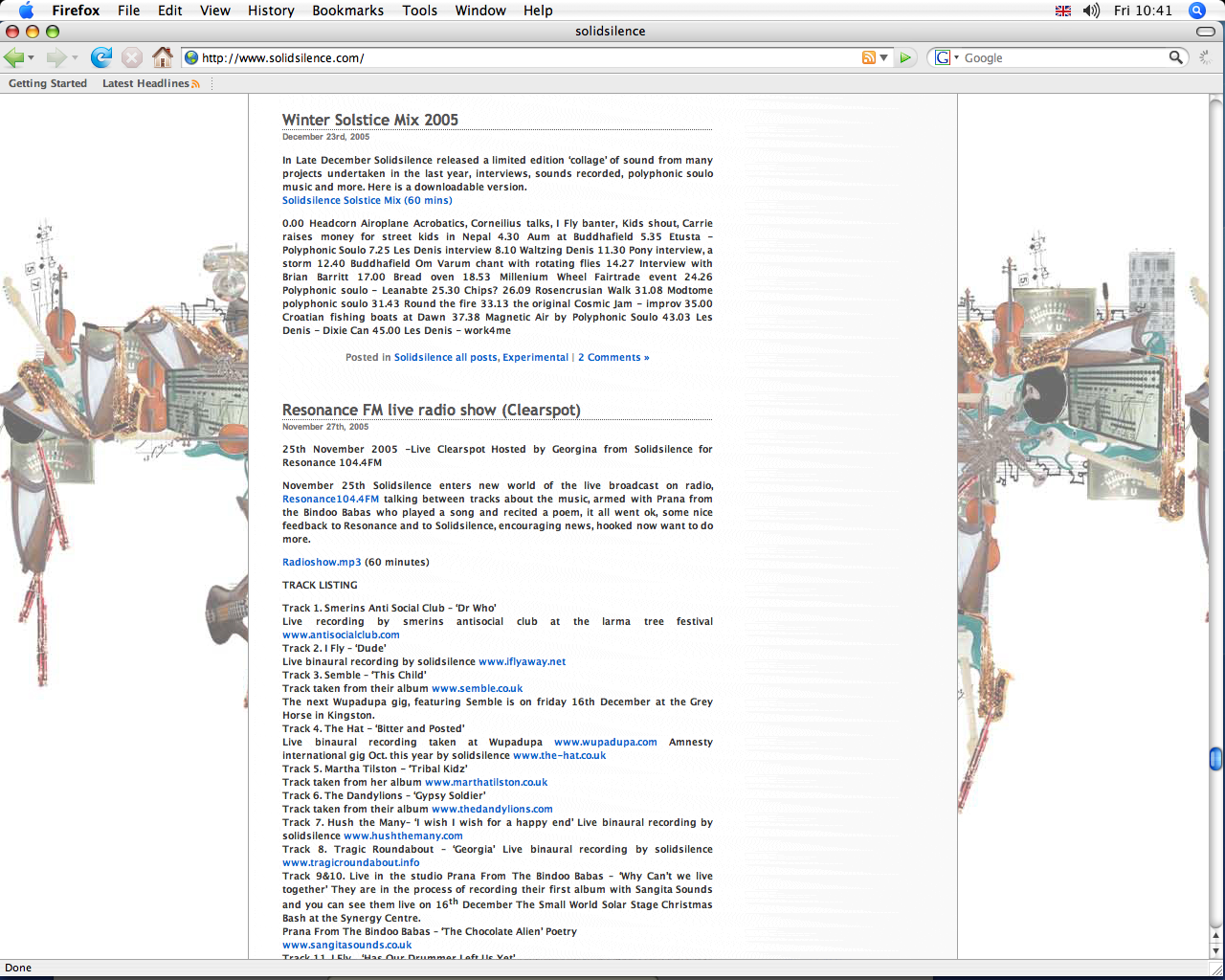Expand the address bar URL dropdown arrow
This screenshot has width=1225, height=980.
pyautogui.click(x=884, y=57)
